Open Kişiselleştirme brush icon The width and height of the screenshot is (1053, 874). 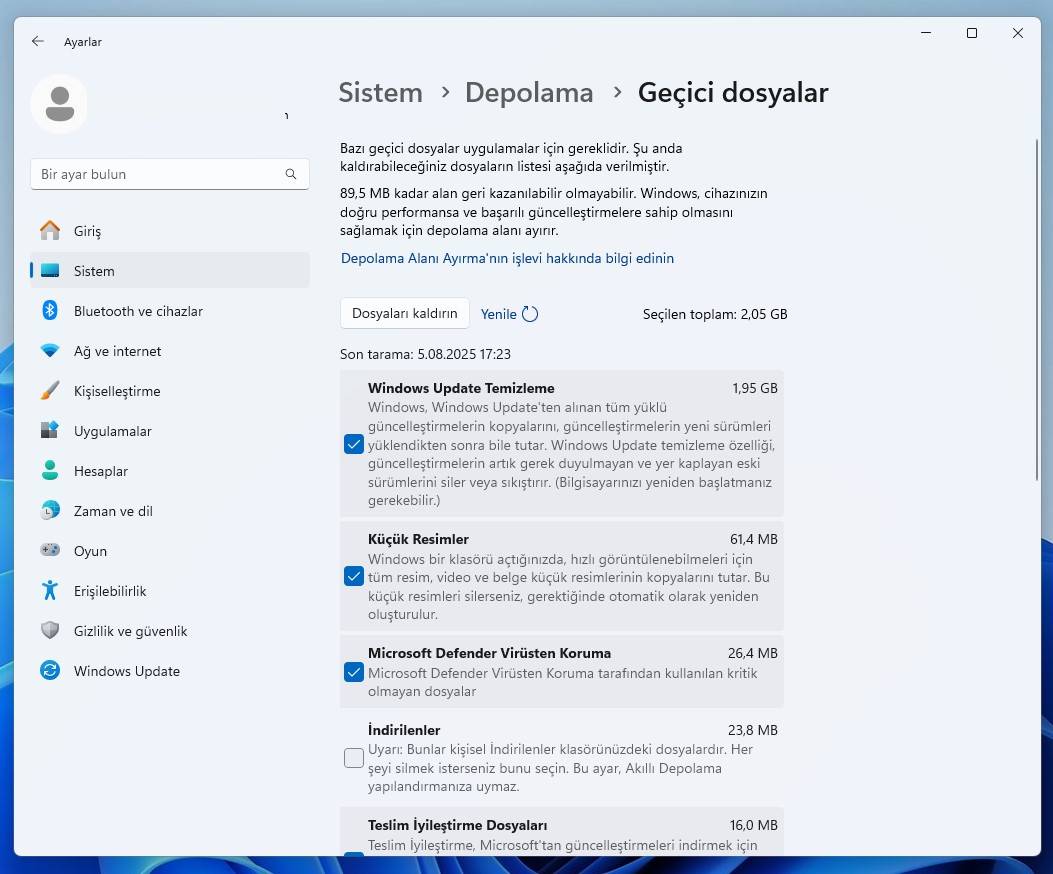pyautogui.click(x=50, y=391)
